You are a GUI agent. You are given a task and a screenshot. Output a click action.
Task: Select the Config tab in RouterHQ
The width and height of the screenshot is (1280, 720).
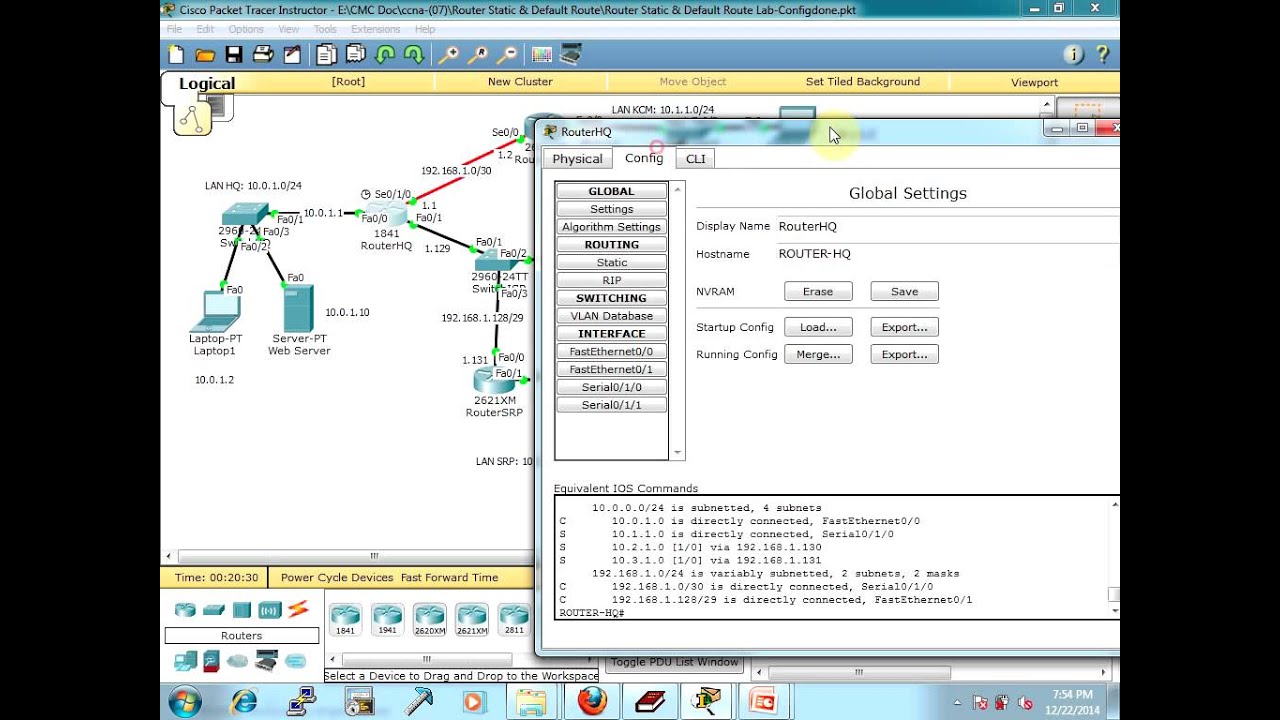[x=644, y=158]
